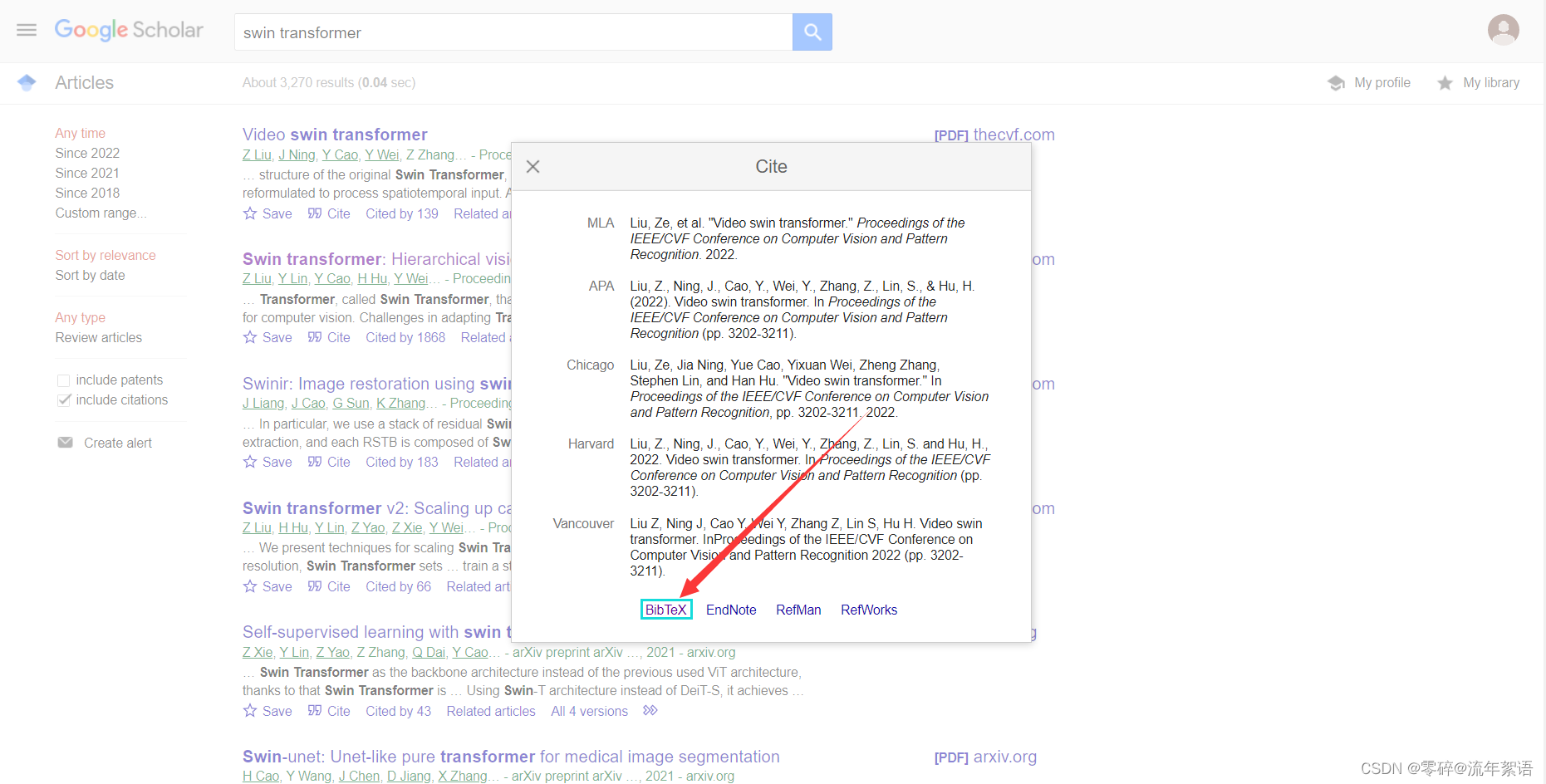Click the Create alert envelope icon
Image resolution: width=1546 pixels, height=784 pixels.
coord(65,443)
